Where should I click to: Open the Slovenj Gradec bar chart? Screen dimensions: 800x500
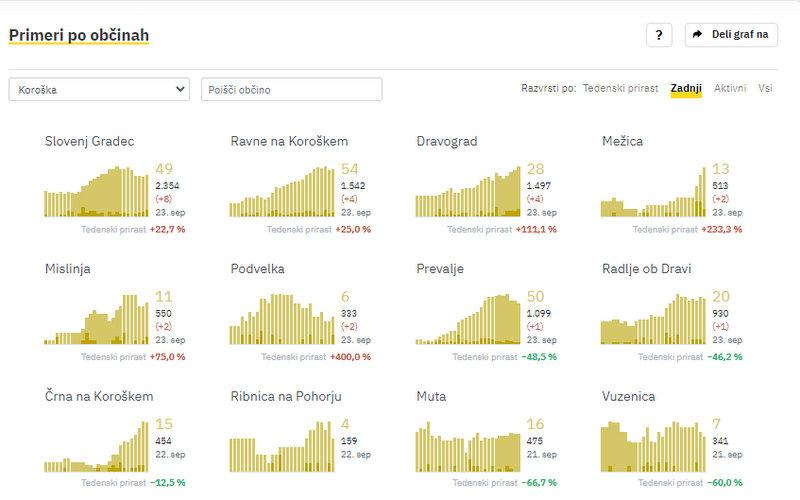click(x=98, y=190)
